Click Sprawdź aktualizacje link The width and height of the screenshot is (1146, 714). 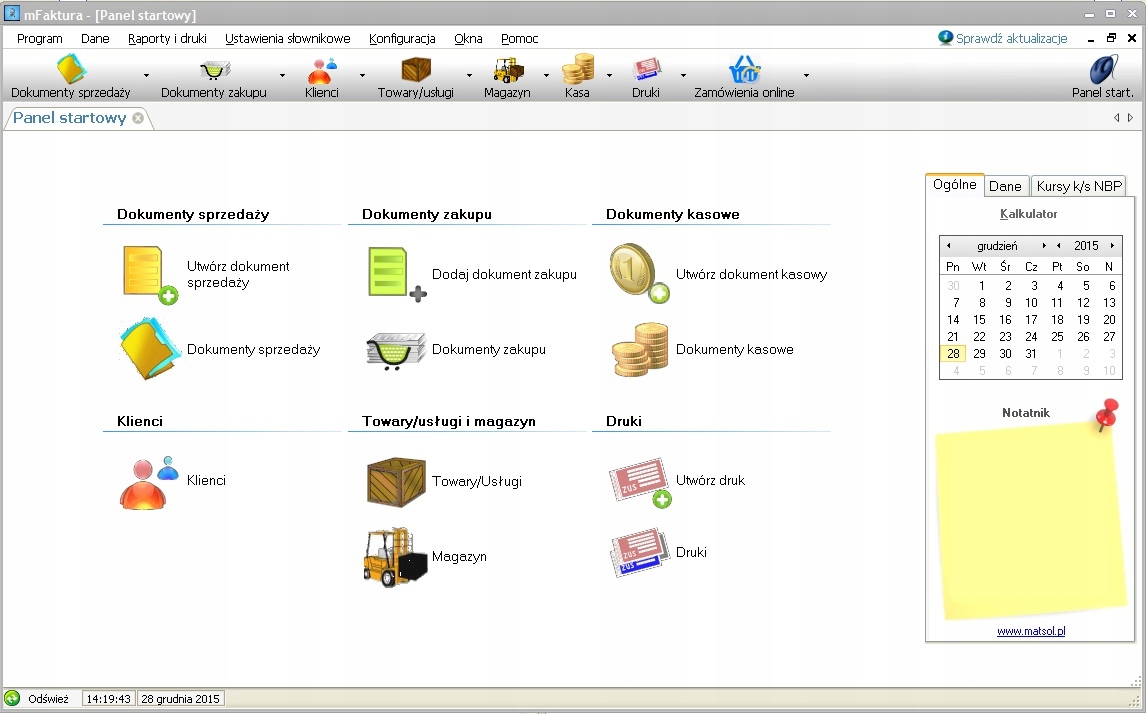click(x=1011, y=39)
